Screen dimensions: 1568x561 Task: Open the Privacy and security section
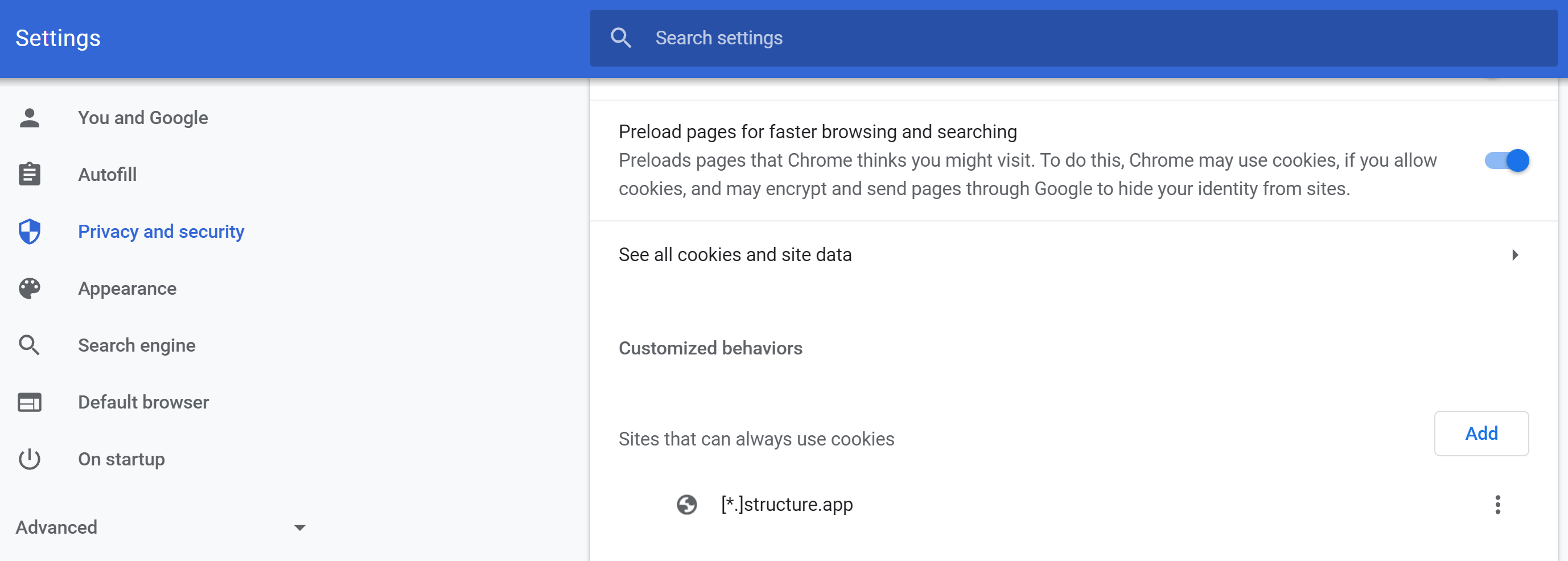160,231
